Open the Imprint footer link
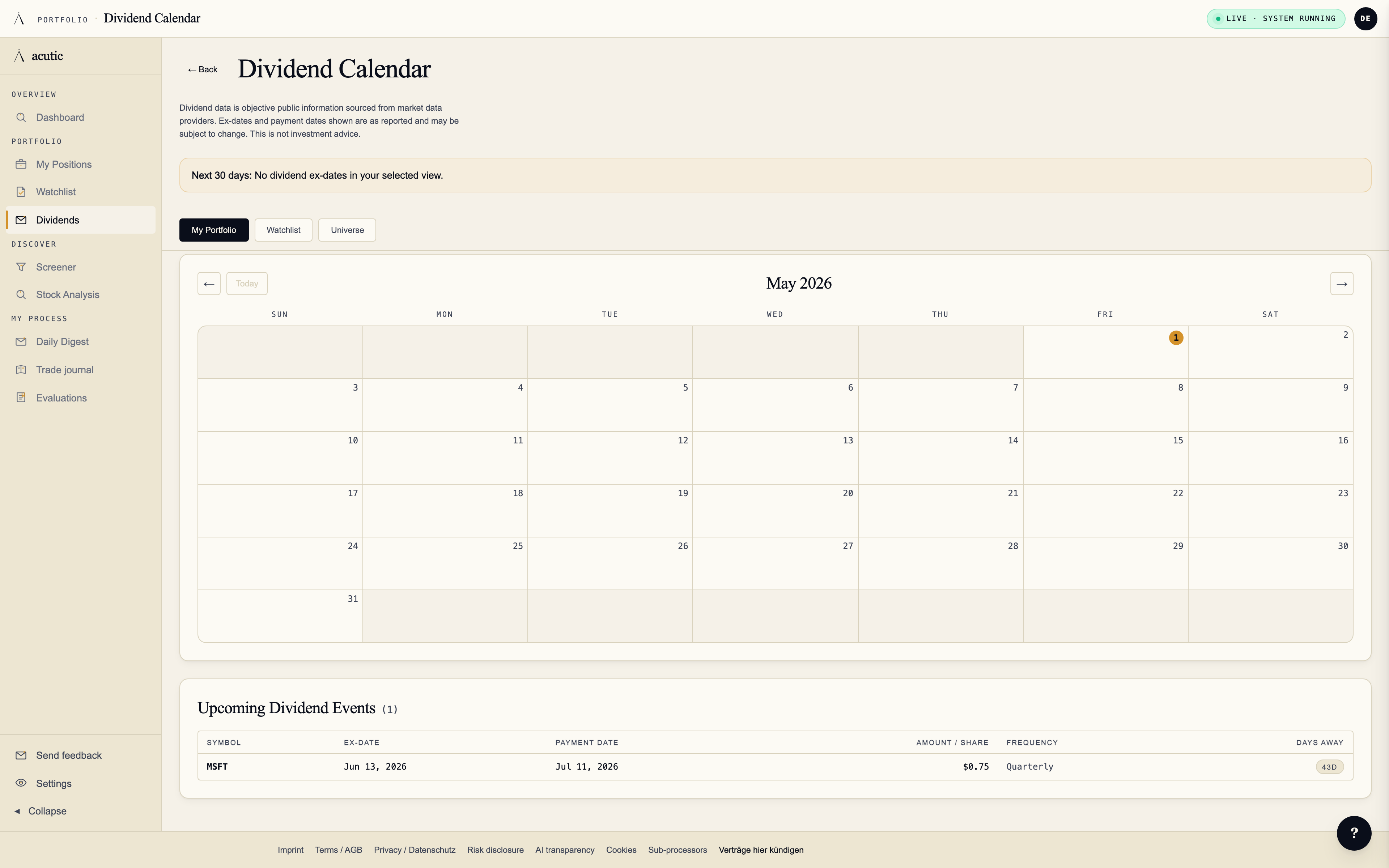1389x868 pixels. 290,850
